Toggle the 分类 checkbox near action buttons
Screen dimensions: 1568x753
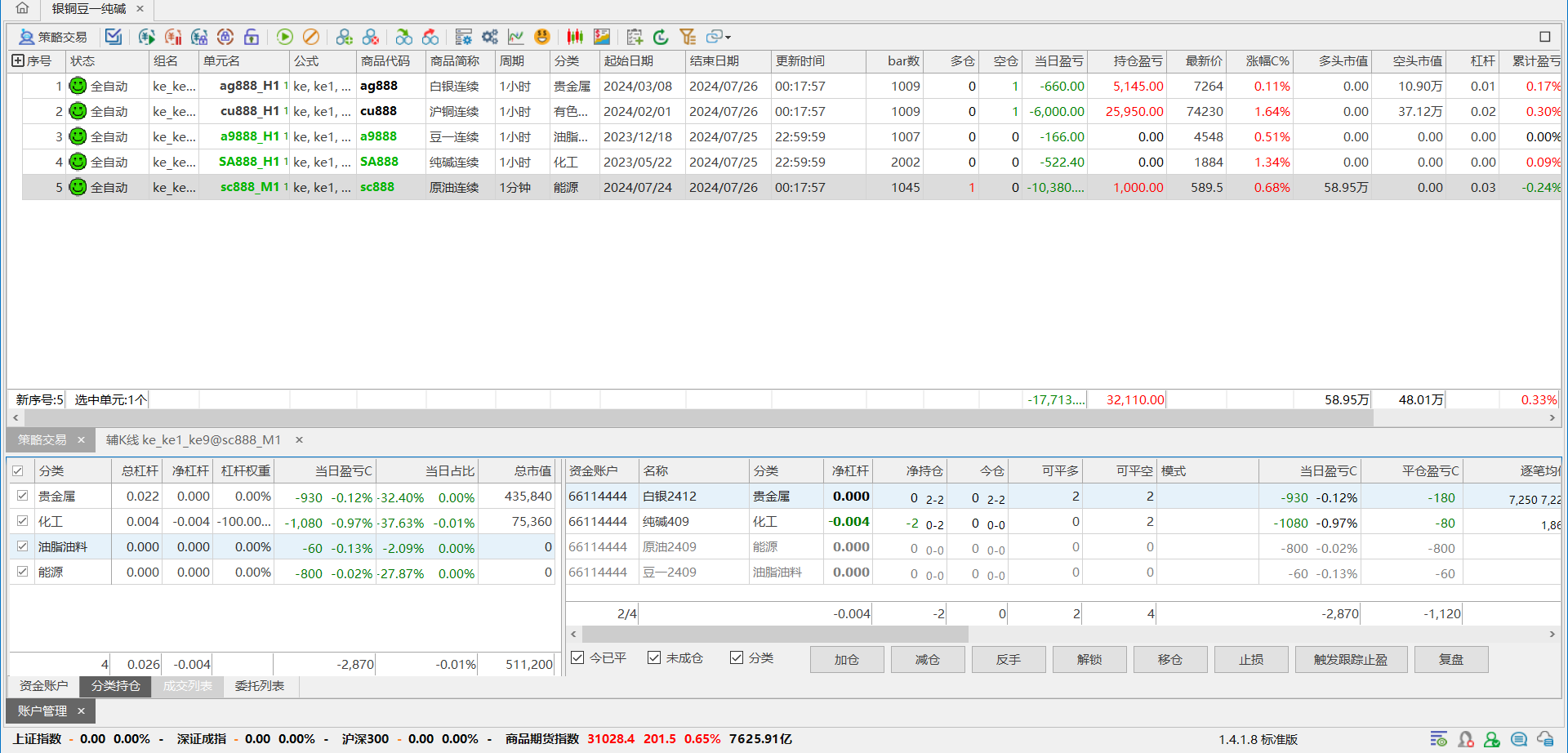pos(737,657)
